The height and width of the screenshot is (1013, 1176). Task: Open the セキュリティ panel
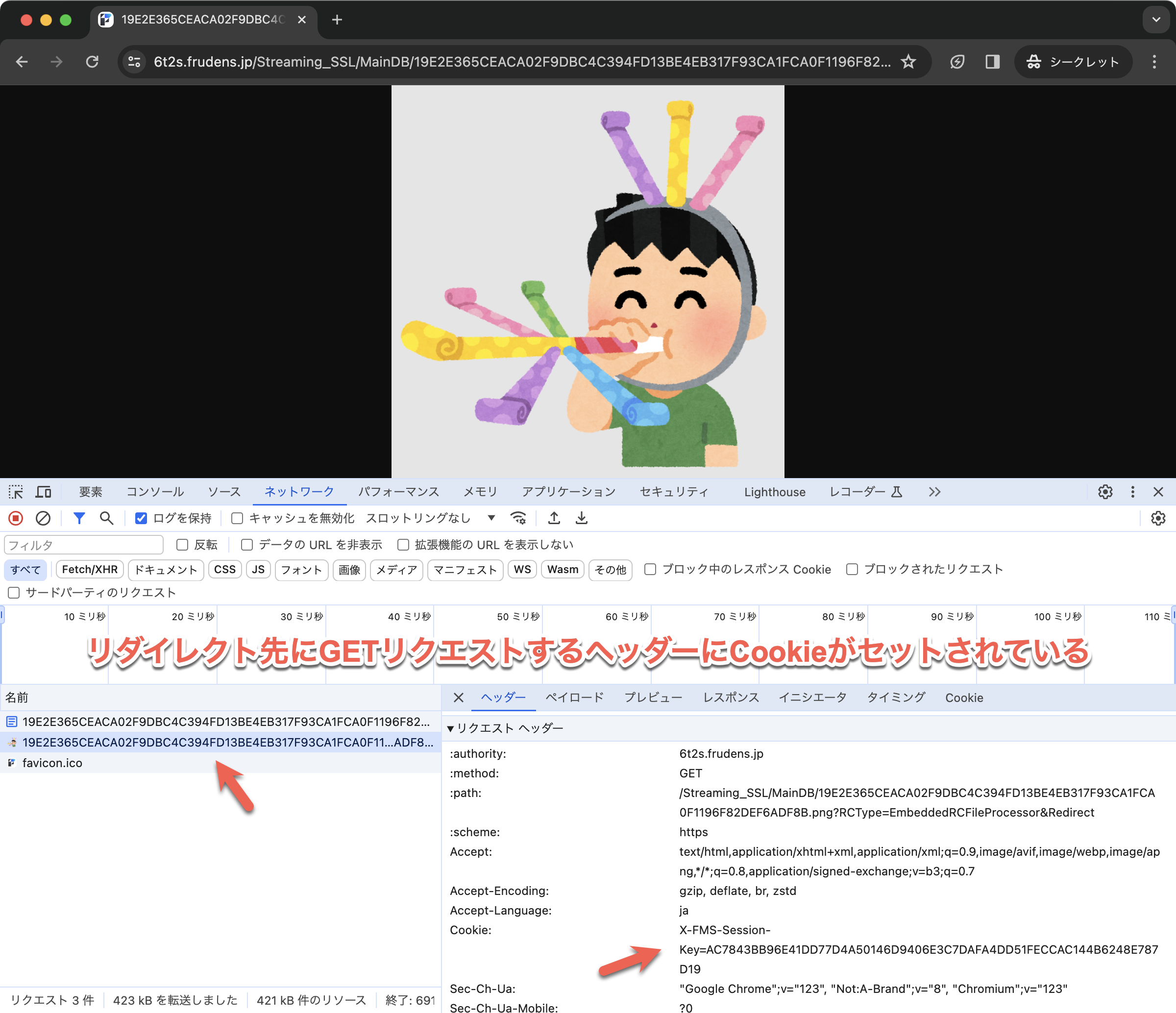coord(674,492)
